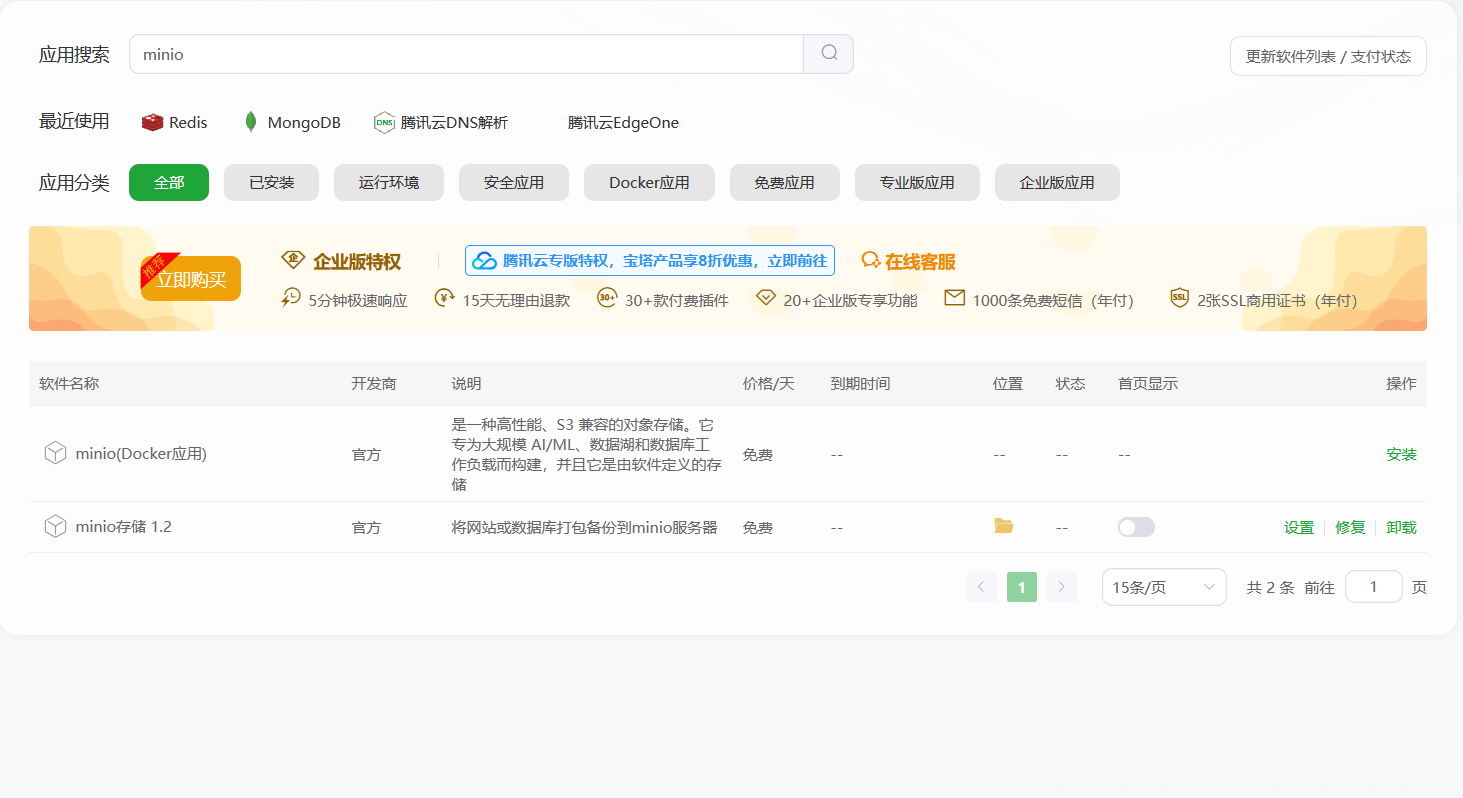Filter by 免费应用 category
Viewport: 1463px width, 798px height.
784,183
